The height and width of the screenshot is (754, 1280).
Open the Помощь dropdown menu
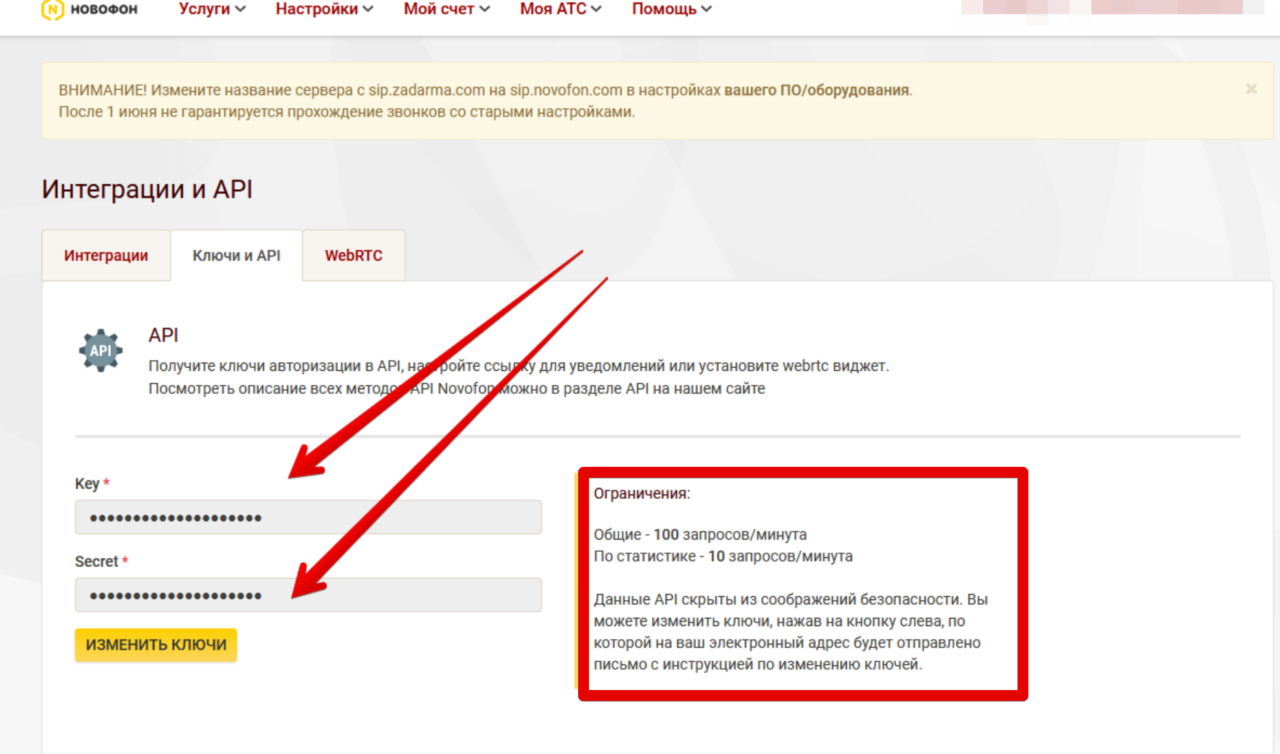672,9
